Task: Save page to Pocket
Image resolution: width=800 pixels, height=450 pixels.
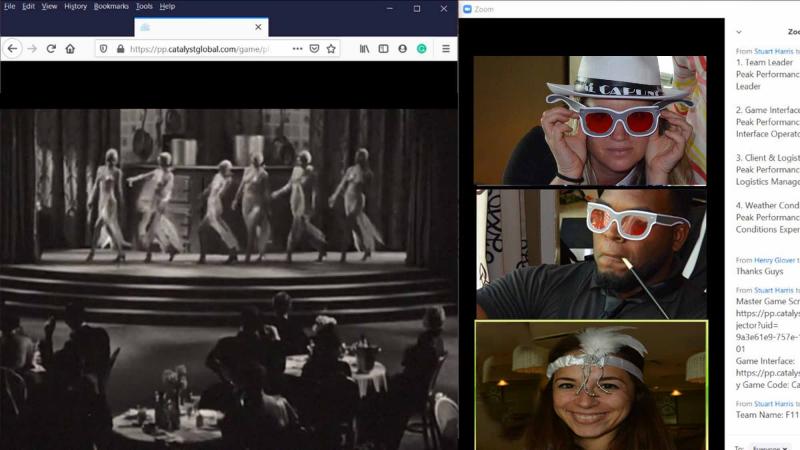Action: pos(314,48)
